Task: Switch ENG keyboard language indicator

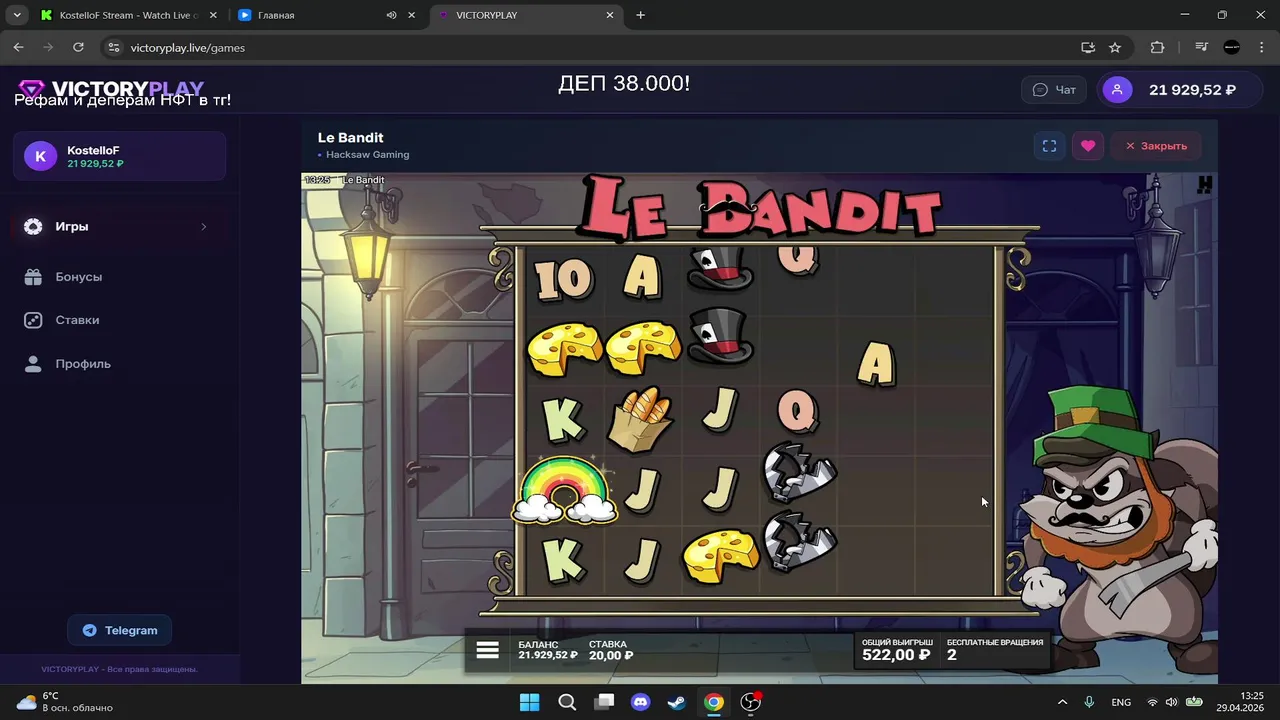Action: (1121, 702)
